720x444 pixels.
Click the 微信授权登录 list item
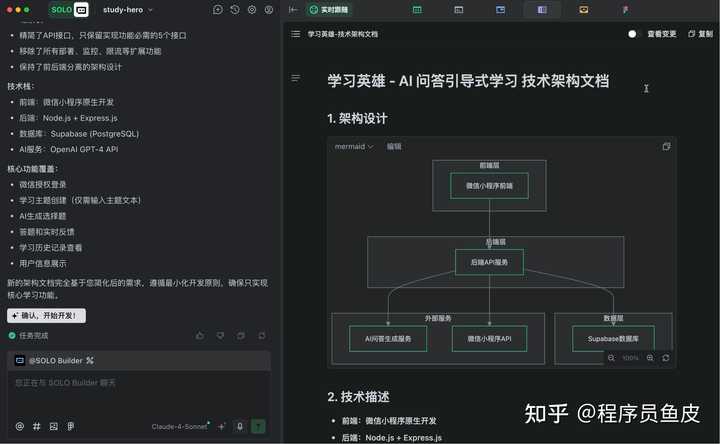(x=43, y=185)
